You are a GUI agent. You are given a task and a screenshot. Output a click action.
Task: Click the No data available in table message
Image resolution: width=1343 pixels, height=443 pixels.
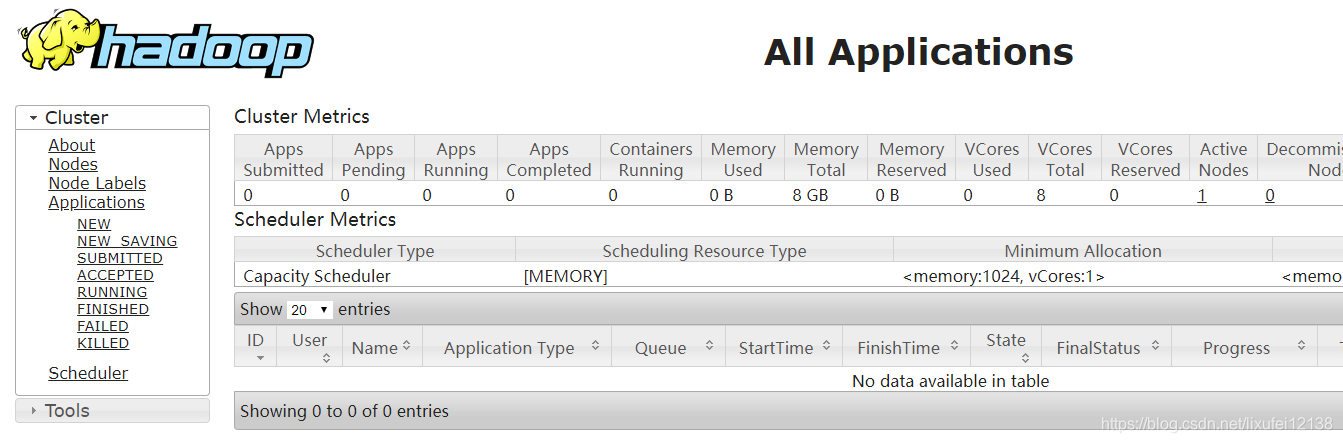(950, 380)
